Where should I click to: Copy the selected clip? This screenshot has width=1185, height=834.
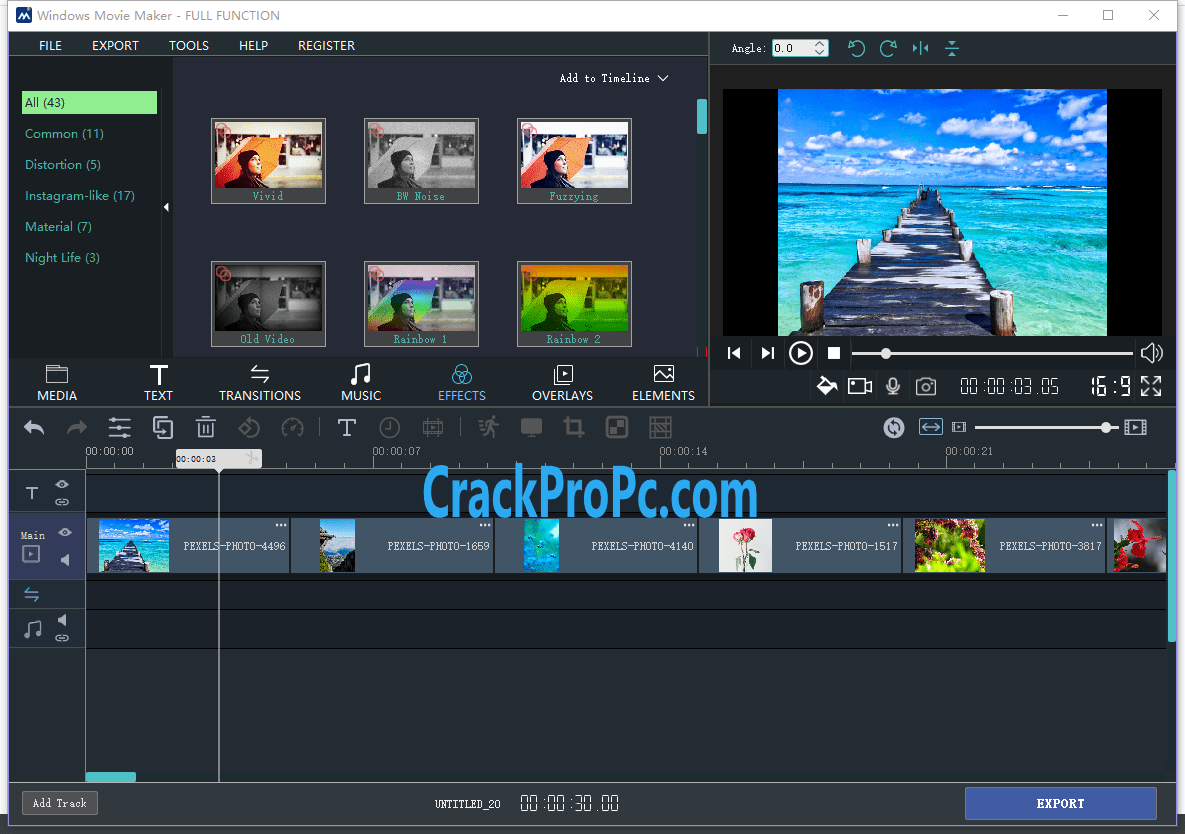[x=162, y=428]
